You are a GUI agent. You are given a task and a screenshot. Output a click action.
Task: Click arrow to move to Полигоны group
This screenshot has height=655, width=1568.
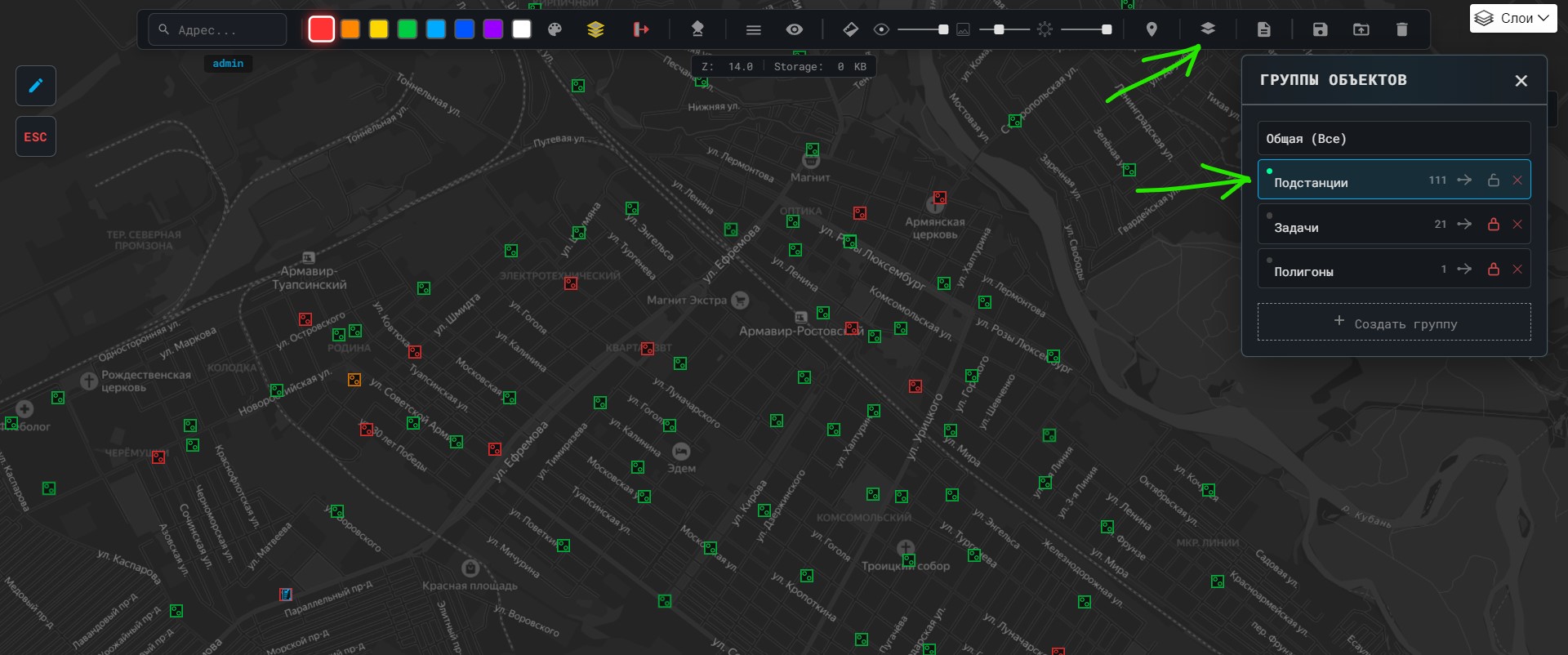1465,270
